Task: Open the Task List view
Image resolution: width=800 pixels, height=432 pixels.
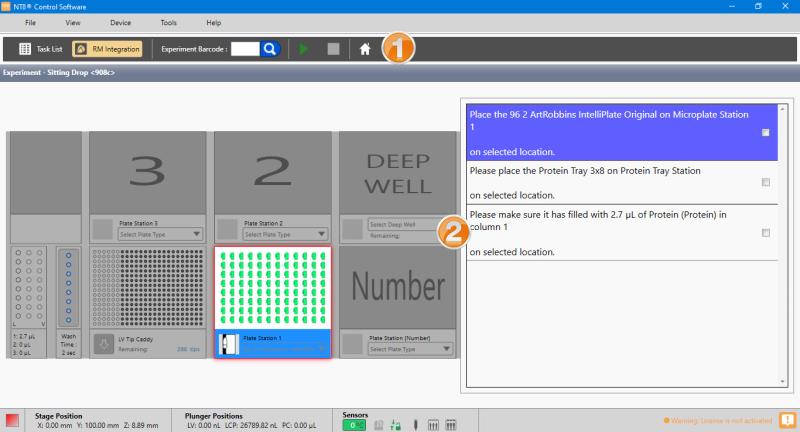Action: pyautogui.click(x=41, y=48)
